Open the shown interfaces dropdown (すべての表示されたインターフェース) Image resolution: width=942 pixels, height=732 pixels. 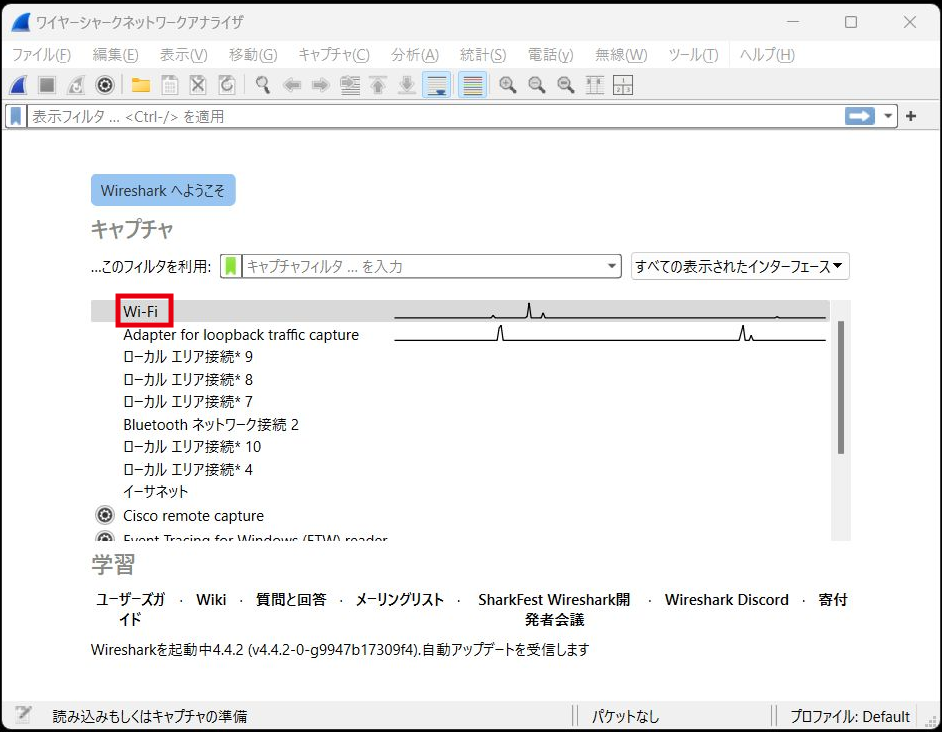(x=739, y=267)
